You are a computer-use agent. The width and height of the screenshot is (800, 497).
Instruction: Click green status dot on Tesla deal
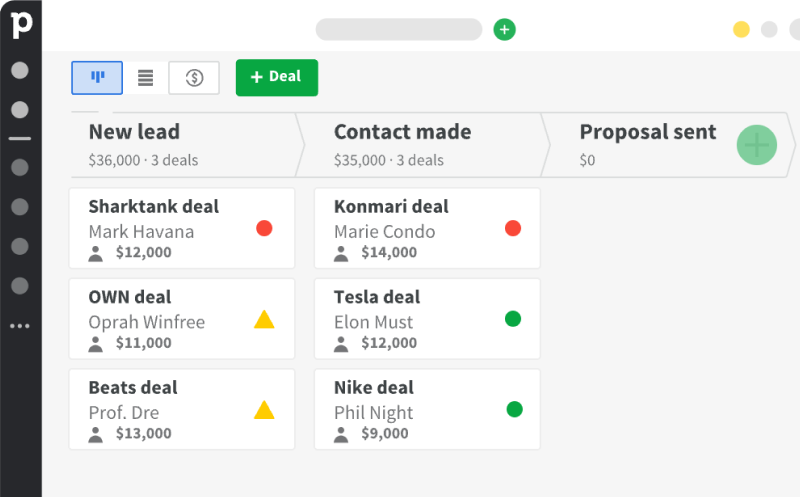tap(513, 319)
